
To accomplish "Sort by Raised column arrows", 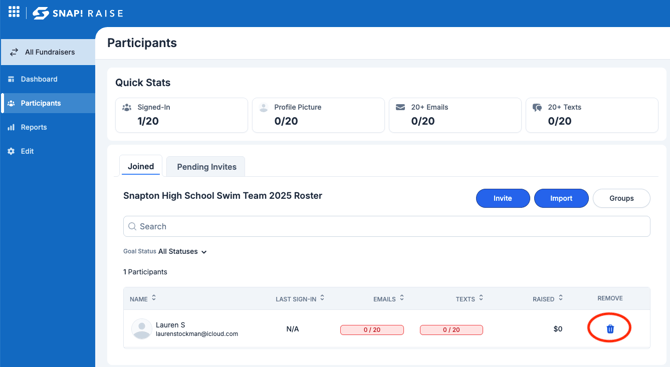I will pyautogui.click(x=561, y=298).
